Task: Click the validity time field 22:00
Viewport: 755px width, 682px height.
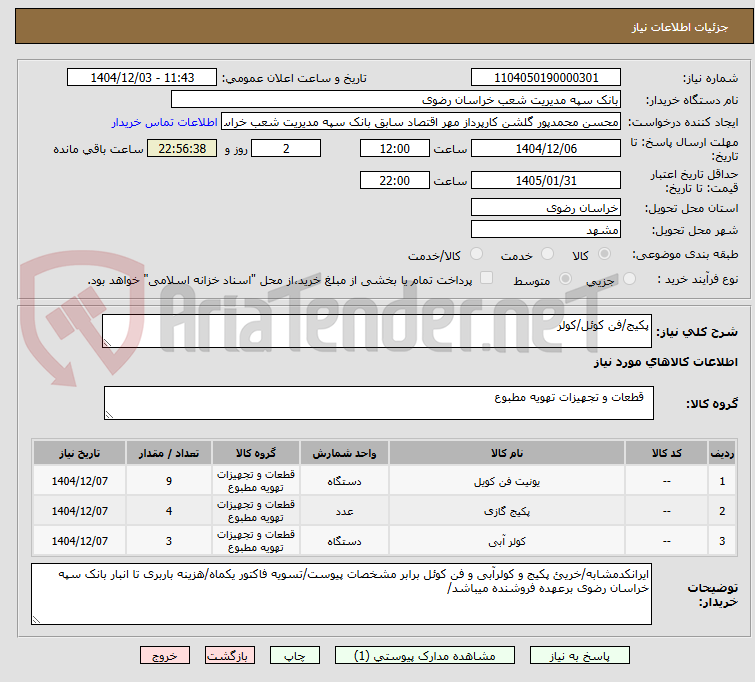Action: 395,180
